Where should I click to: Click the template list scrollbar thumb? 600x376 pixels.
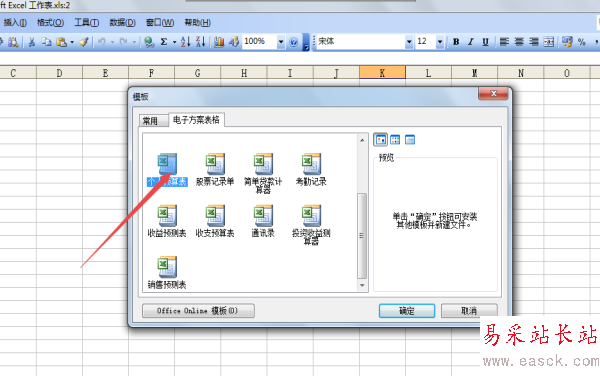[362, 236]
